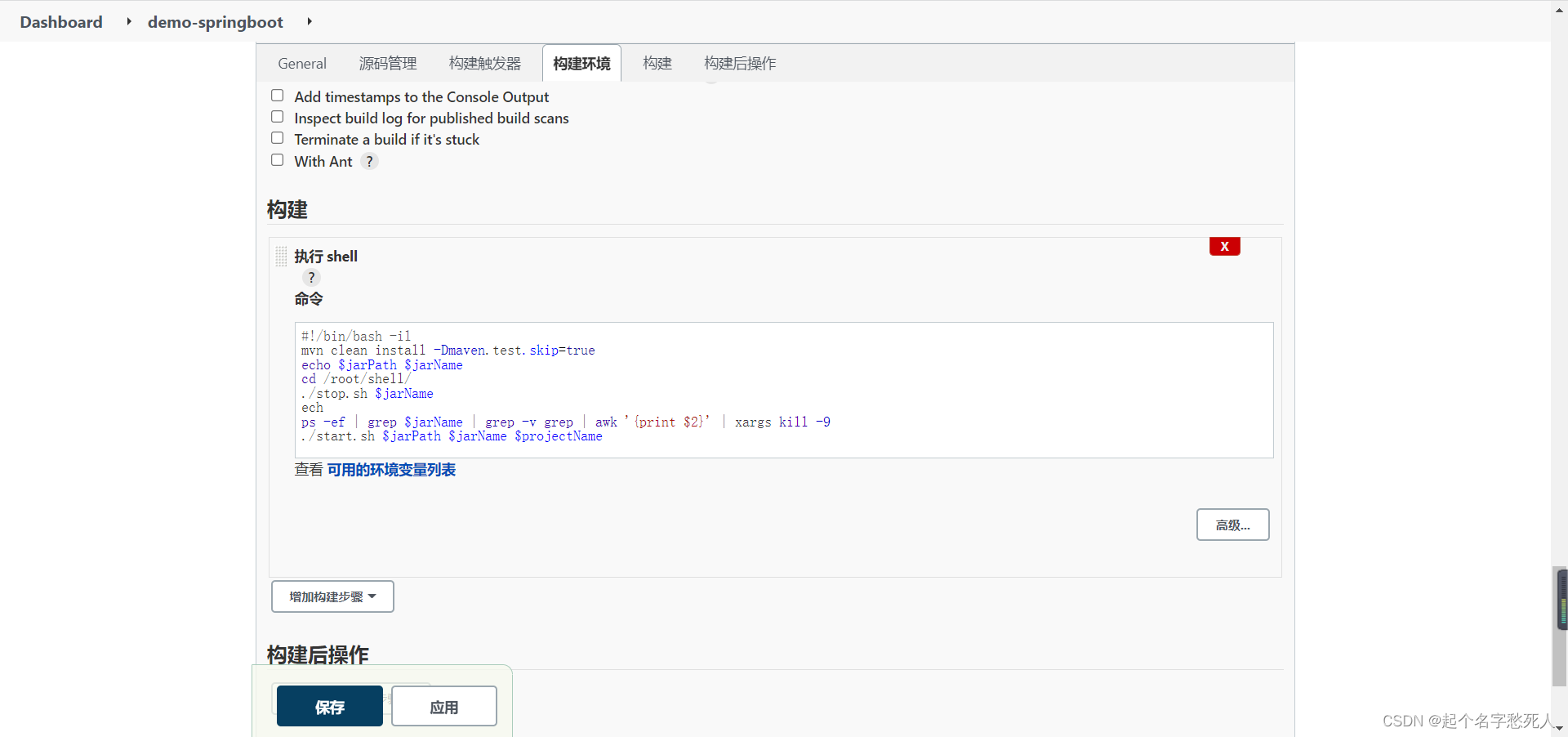Click the 执行 shell step title
Screen dimensions: 1568x737
326,257
